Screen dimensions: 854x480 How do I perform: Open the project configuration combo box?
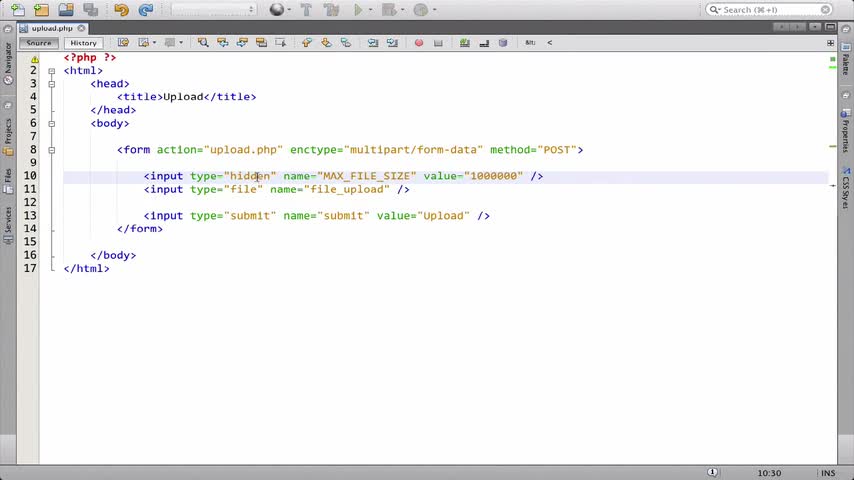(x=213, y=10)
